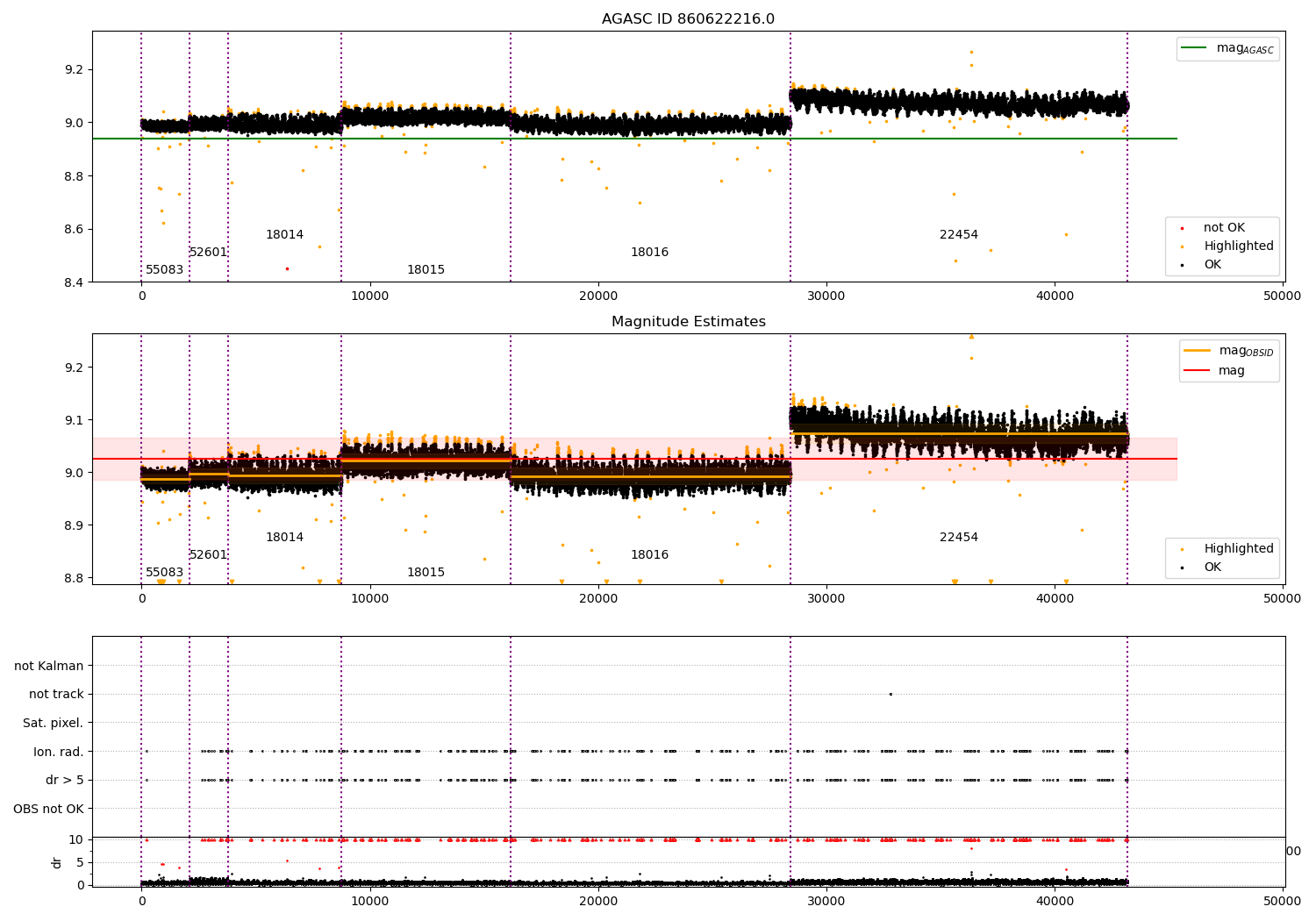Click obsid label 18015 in the top plot
Viewport: 1316px width, 921px height.
click(426, 269)
